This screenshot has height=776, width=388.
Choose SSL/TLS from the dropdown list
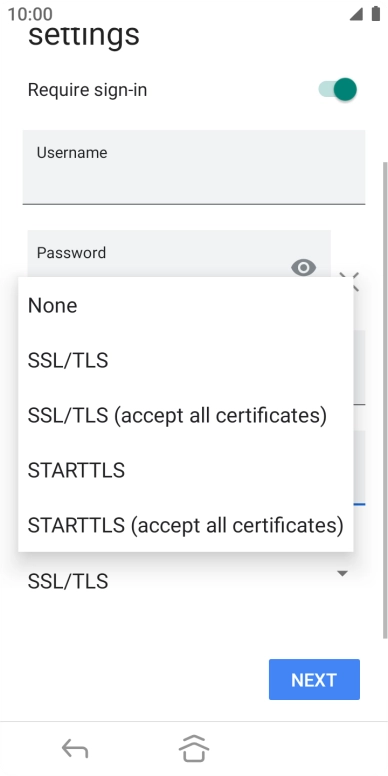(186, 360)
